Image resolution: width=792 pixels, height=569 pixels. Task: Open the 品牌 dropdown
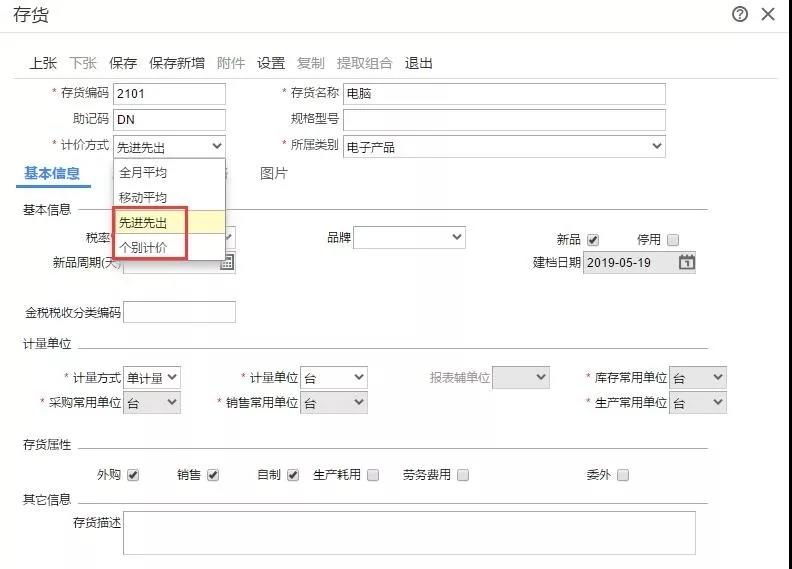click(x=409, y=237)
